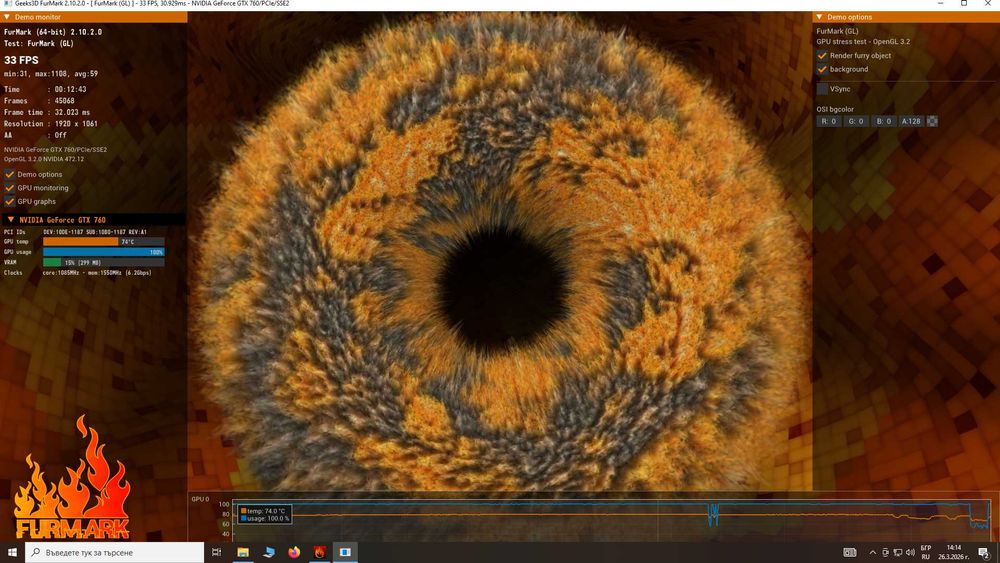The width and height of the screenshot is (1000, 563).
Task: Open the clock showing 14:14
Action: pos(954,552)
